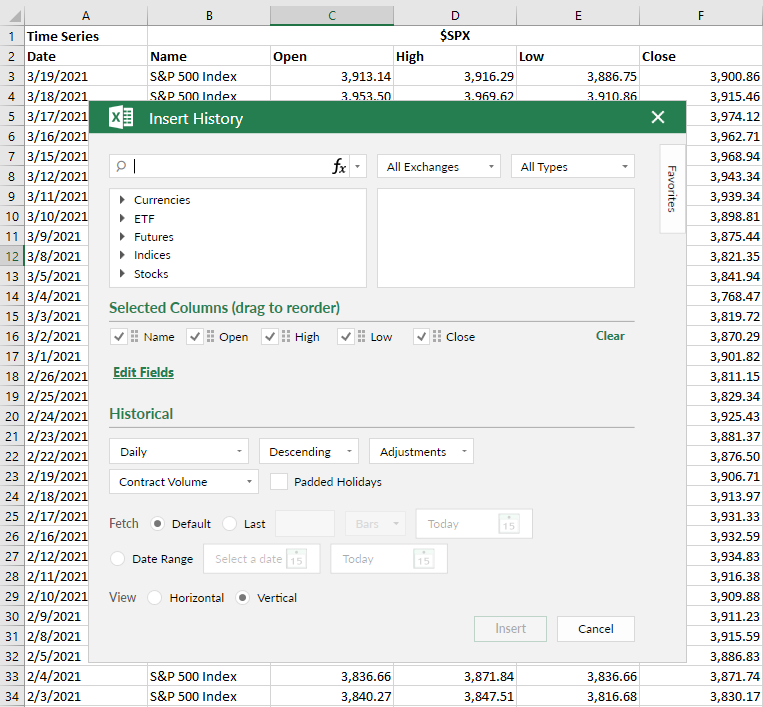The width and height of the screenshot is (763, 707).
Task: Expand the Stocks tree node
Action: 123,273
